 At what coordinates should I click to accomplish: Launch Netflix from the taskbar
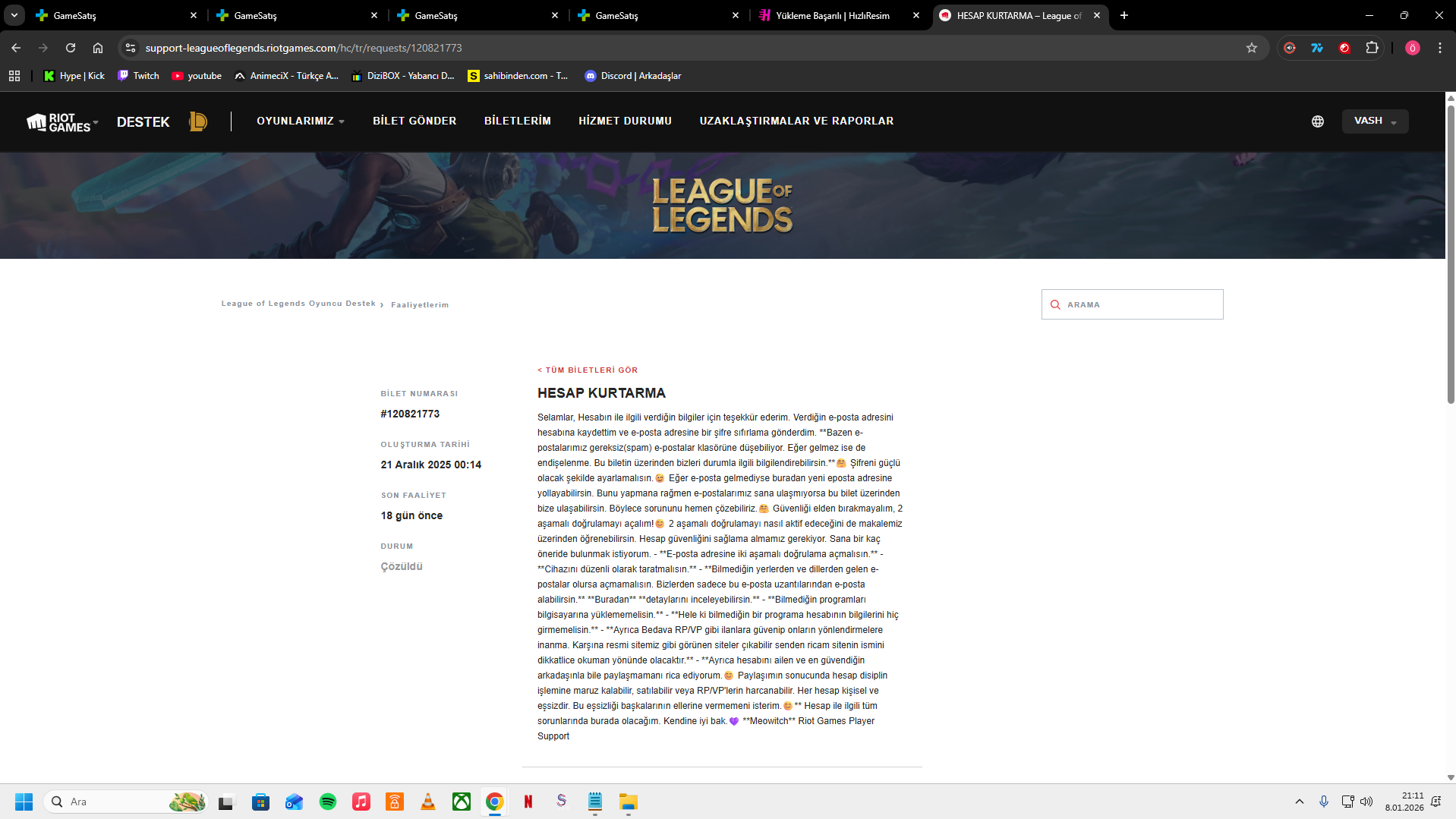[528, 802]
